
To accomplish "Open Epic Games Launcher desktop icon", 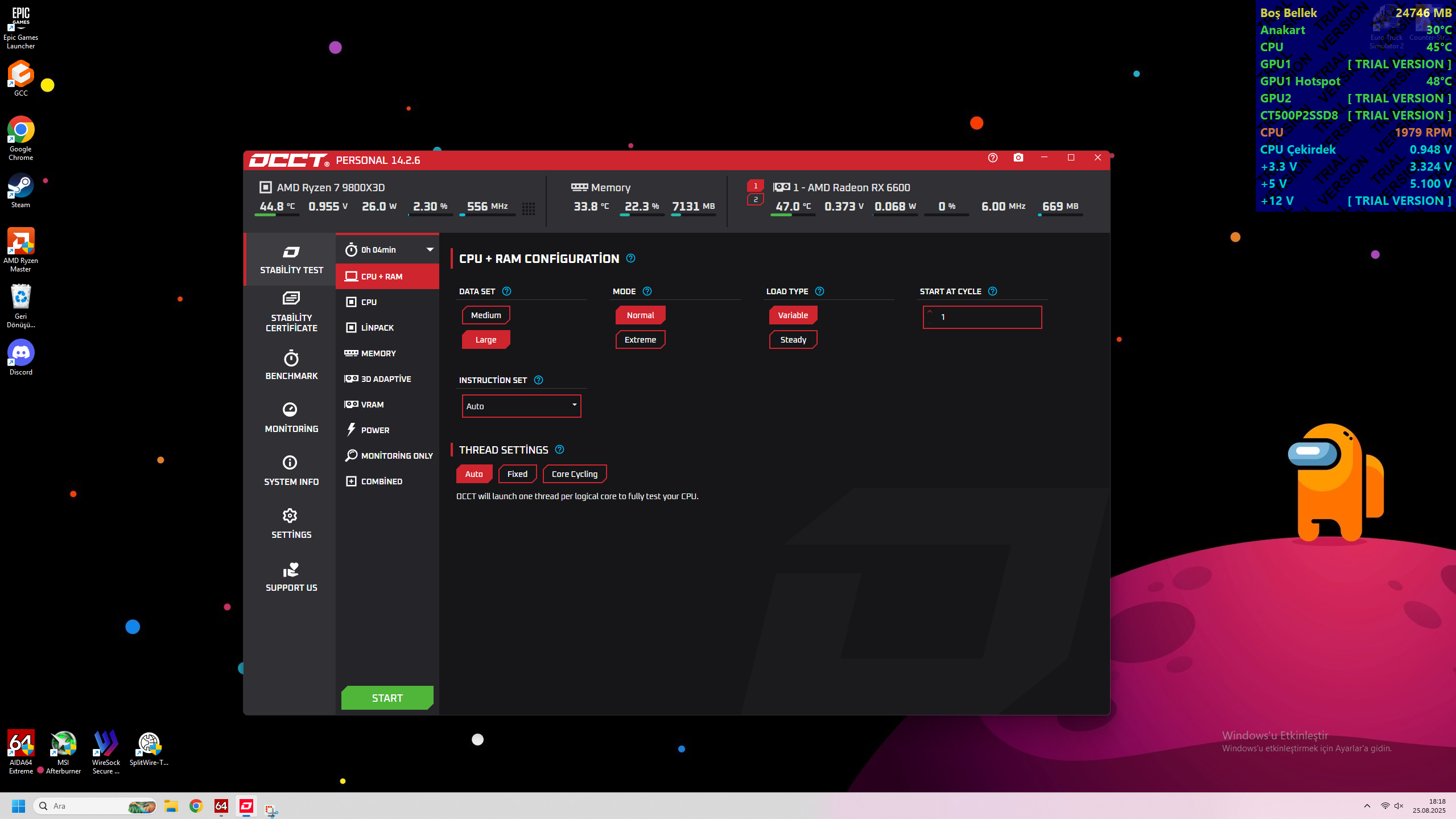I will (21, 28).
